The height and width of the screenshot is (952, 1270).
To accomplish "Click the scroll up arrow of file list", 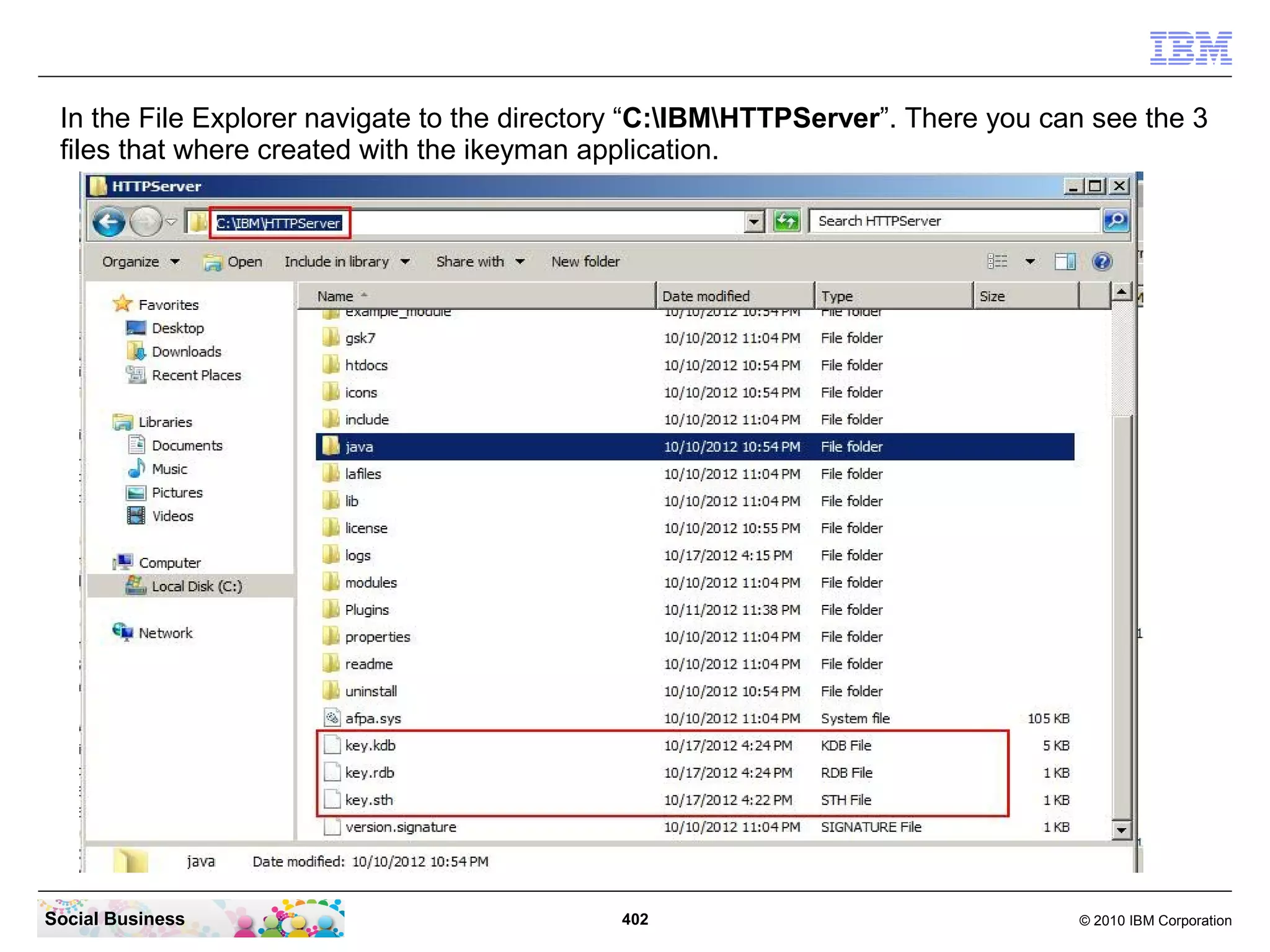I will 1121,291.
